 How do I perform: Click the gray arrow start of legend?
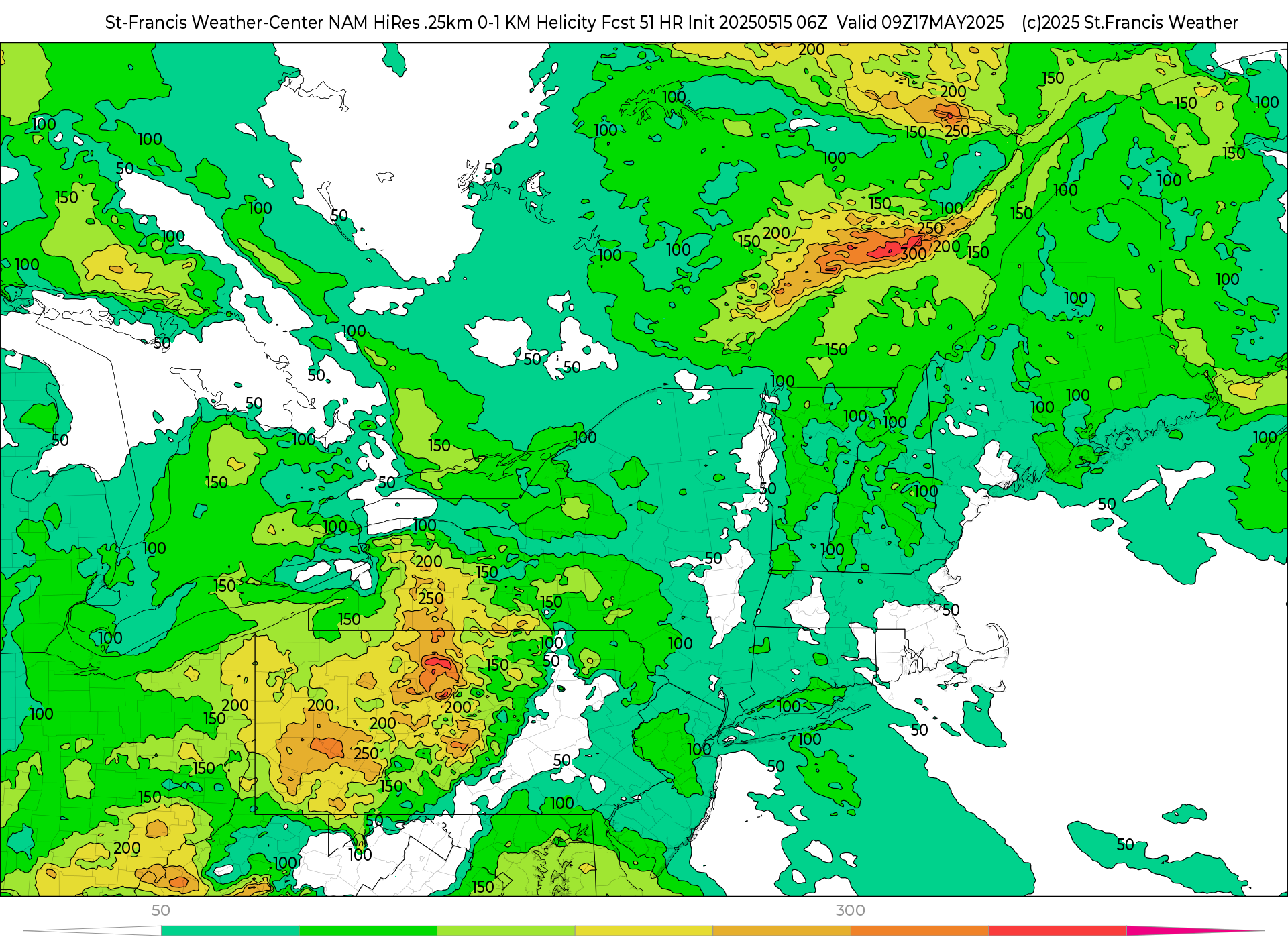point(93,930)
